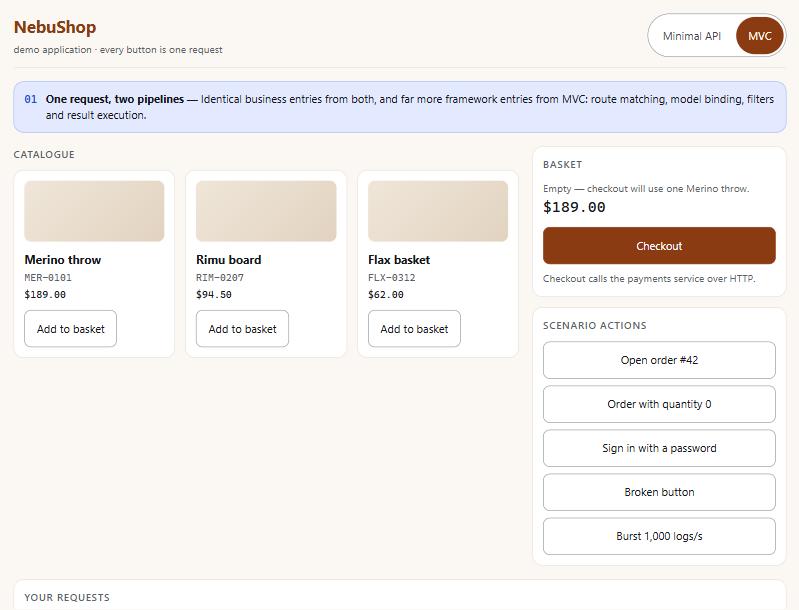Add Merino throw to basket
This screenshot has height=610, width=799.
(70, 329)
